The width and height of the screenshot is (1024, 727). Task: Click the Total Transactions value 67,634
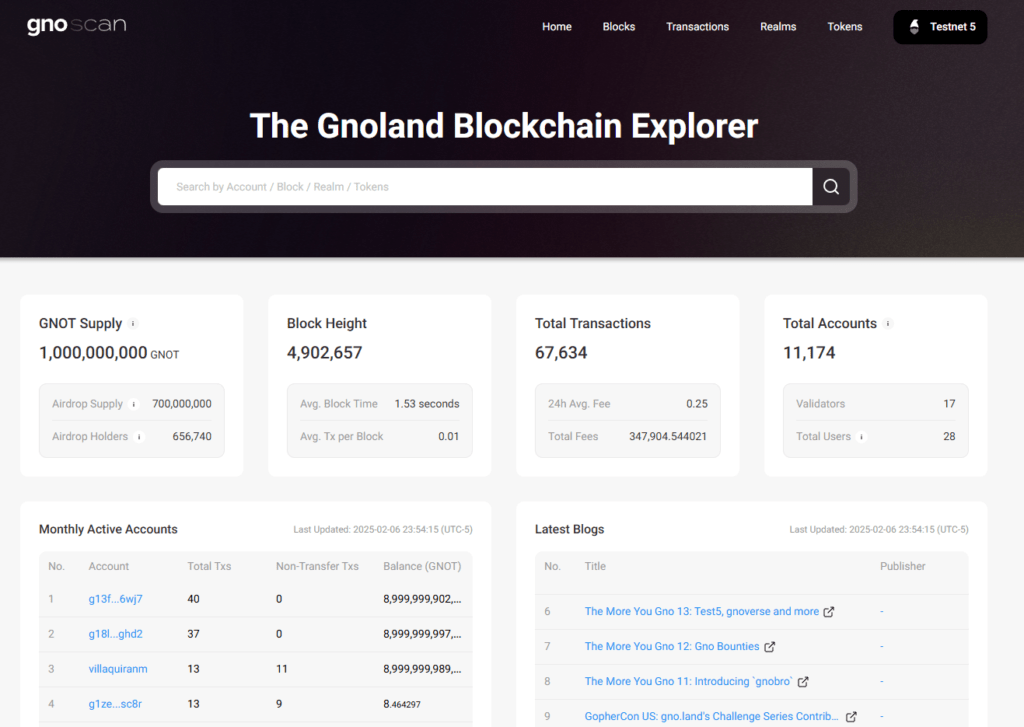(x=561, y=353)
